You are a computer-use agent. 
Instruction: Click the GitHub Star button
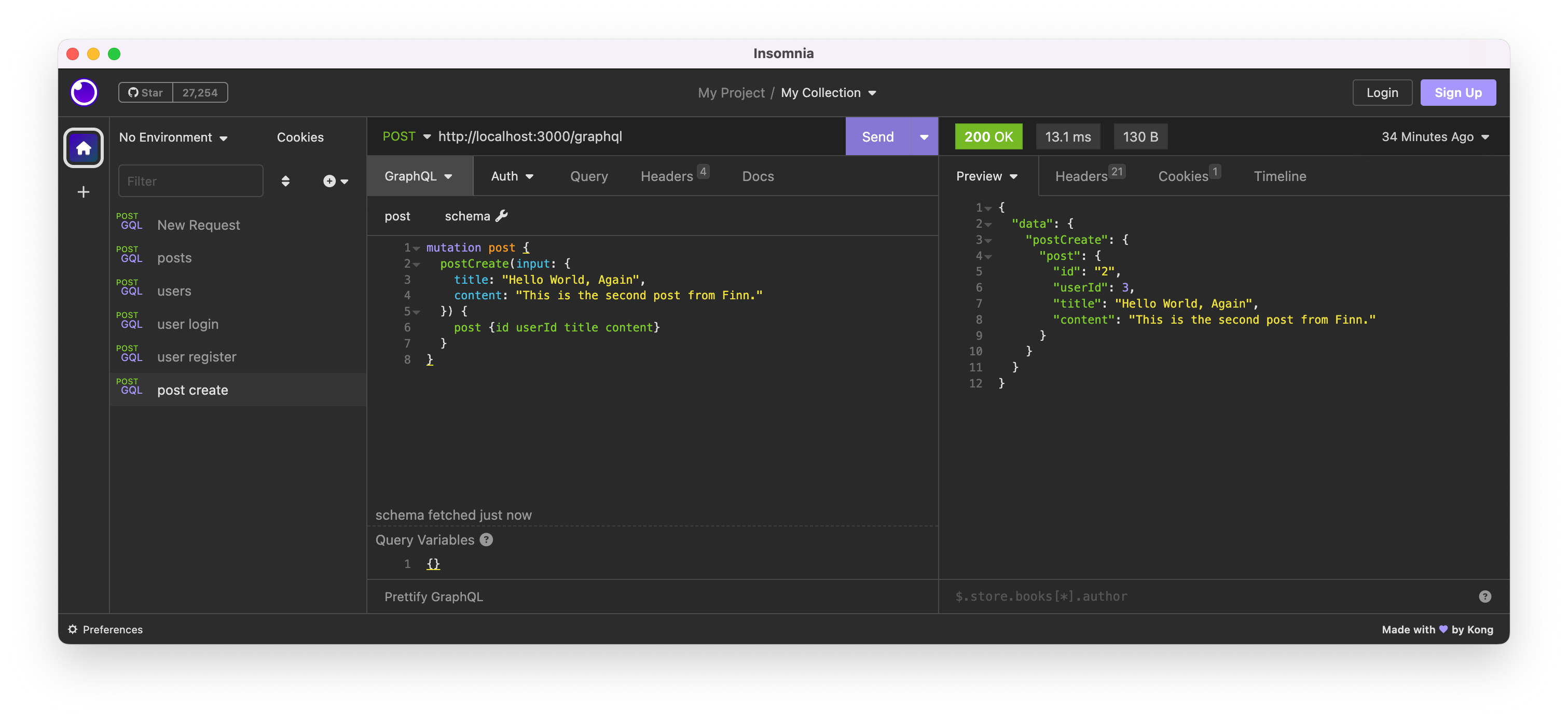tap(146, 92)
